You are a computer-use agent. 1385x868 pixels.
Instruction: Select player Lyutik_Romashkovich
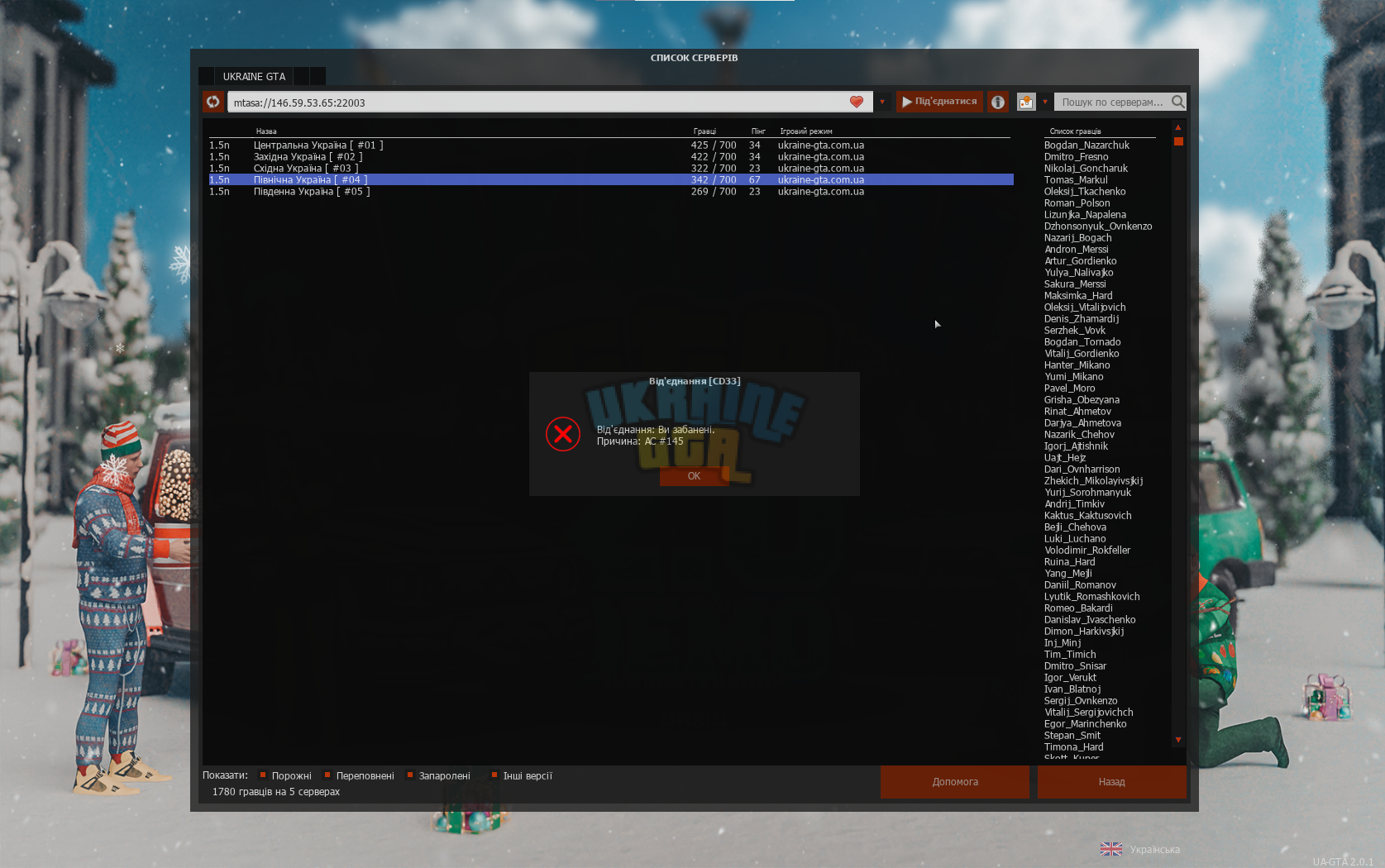[1091, 597]
